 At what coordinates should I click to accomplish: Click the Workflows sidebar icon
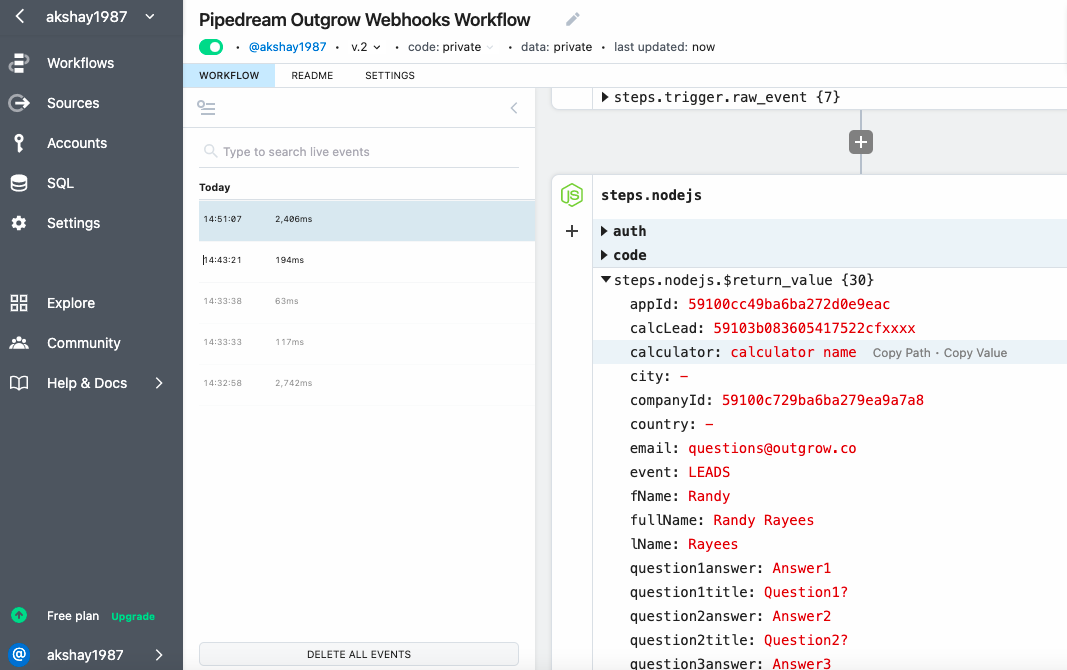[x=19, y=63]
